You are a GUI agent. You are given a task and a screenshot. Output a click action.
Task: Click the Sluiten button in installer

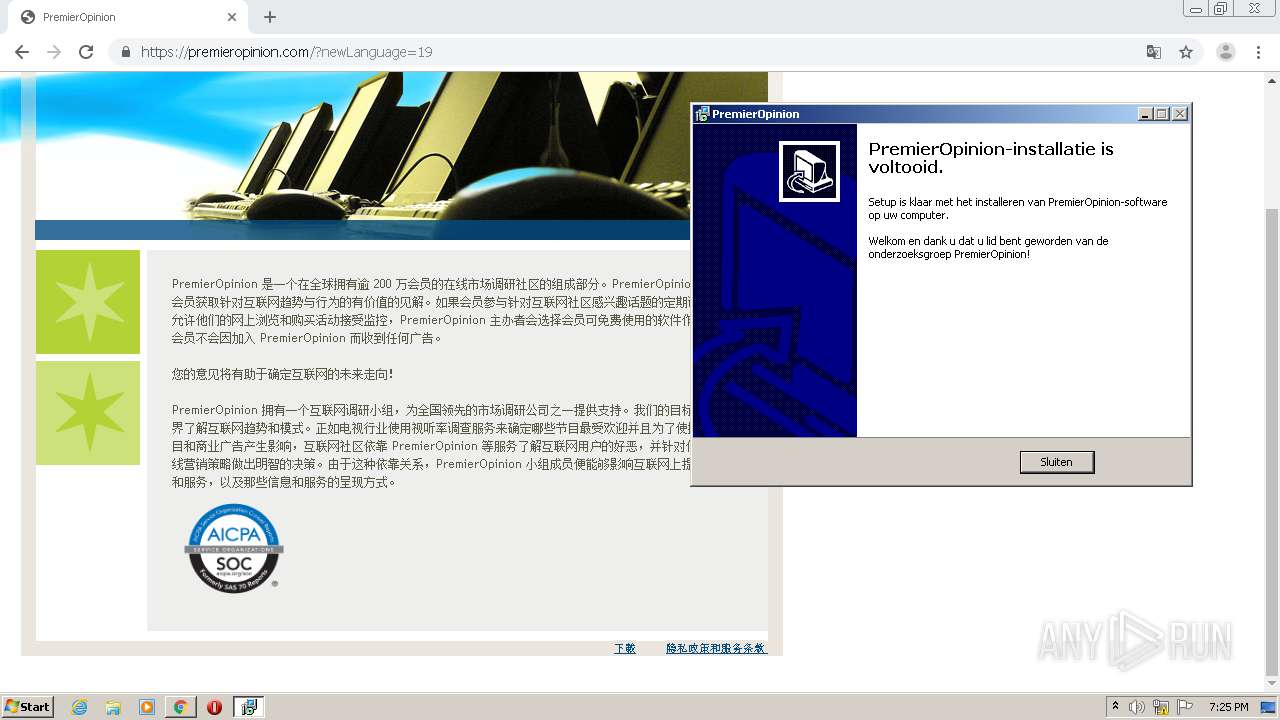[1056, 462]
